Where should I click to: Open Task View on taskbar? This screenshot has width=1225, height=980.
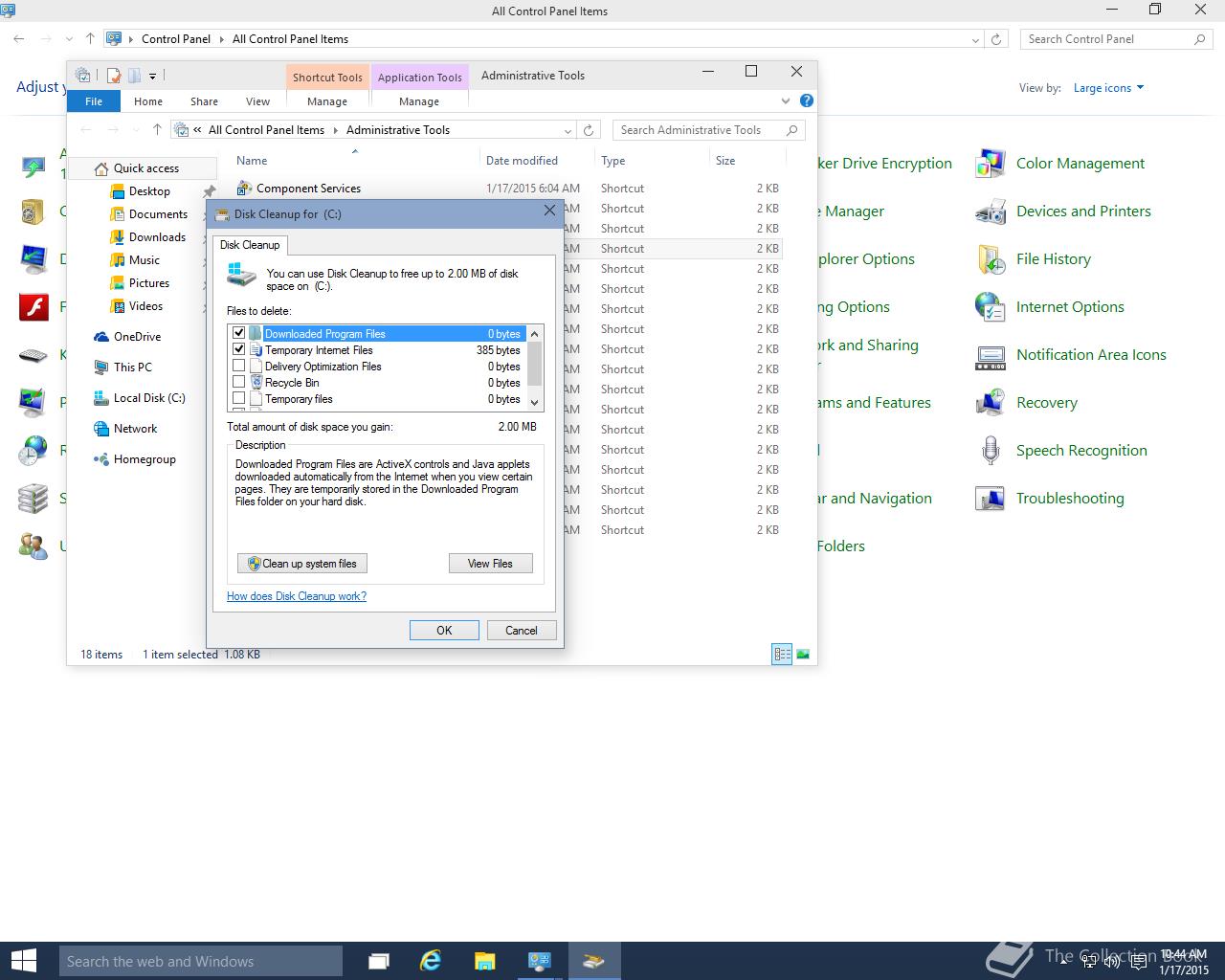click(x=379, y=961)
